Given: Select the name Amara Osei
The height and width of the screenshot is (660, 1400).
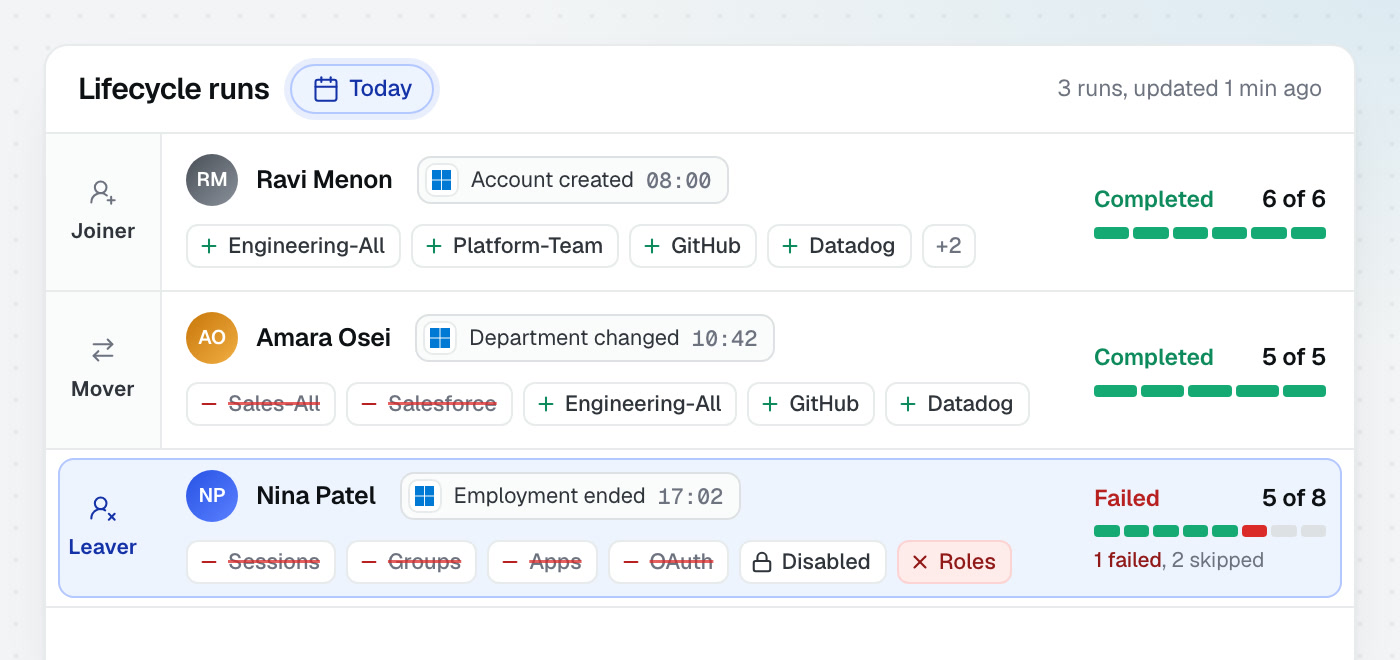Looking at the screenshot, I should click(x=323, y=338).
